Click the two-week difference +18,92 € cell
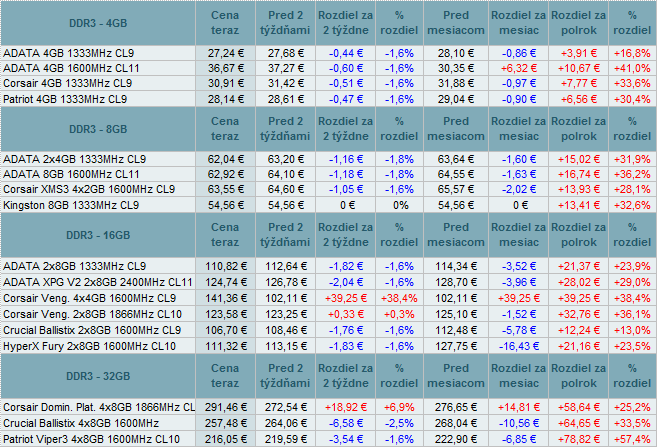Screen dimensions: 657x447 (x=346, y=407)
